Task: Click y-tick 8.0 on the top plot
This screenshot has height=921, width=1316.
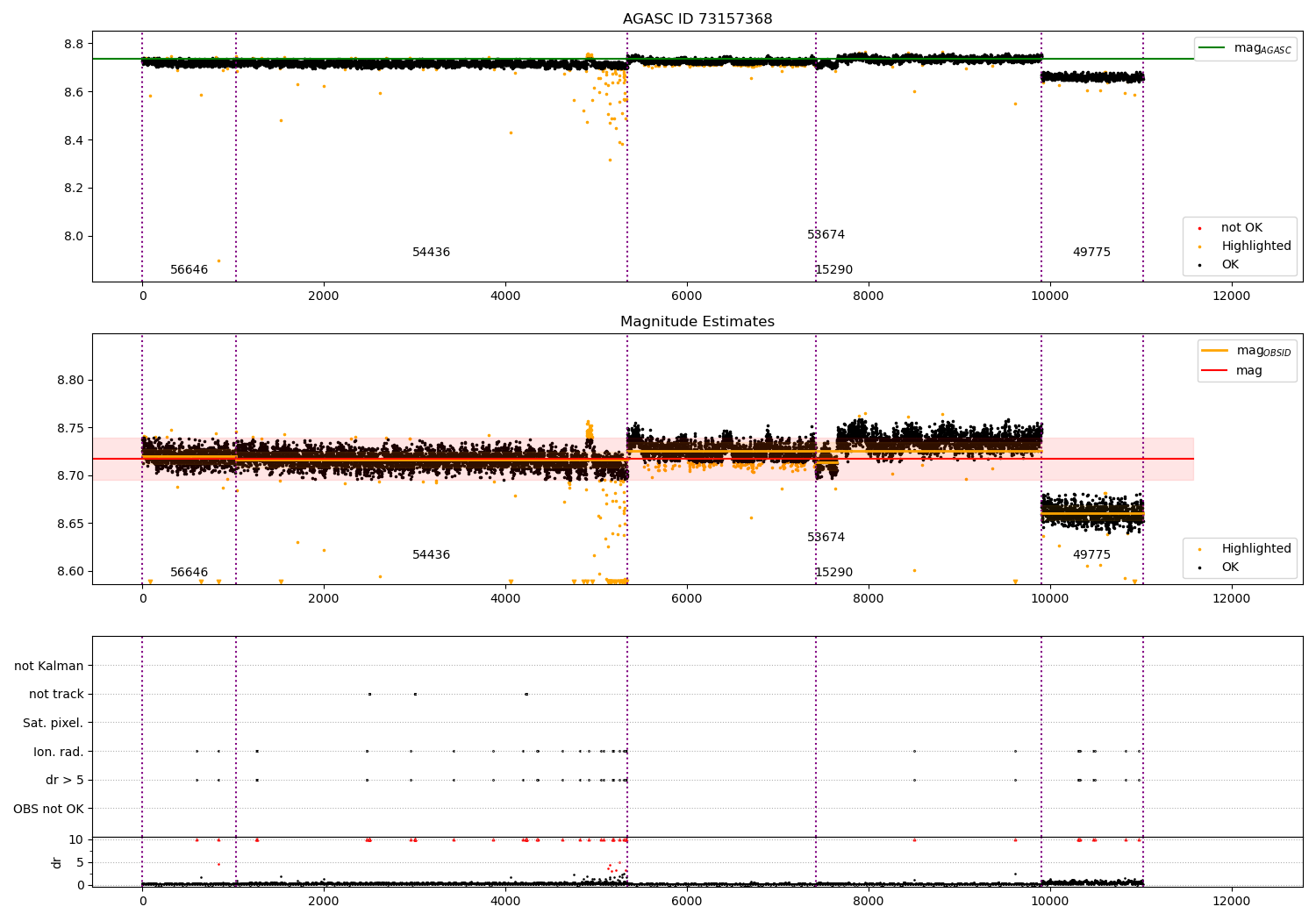Action: (x=74, y=237)
